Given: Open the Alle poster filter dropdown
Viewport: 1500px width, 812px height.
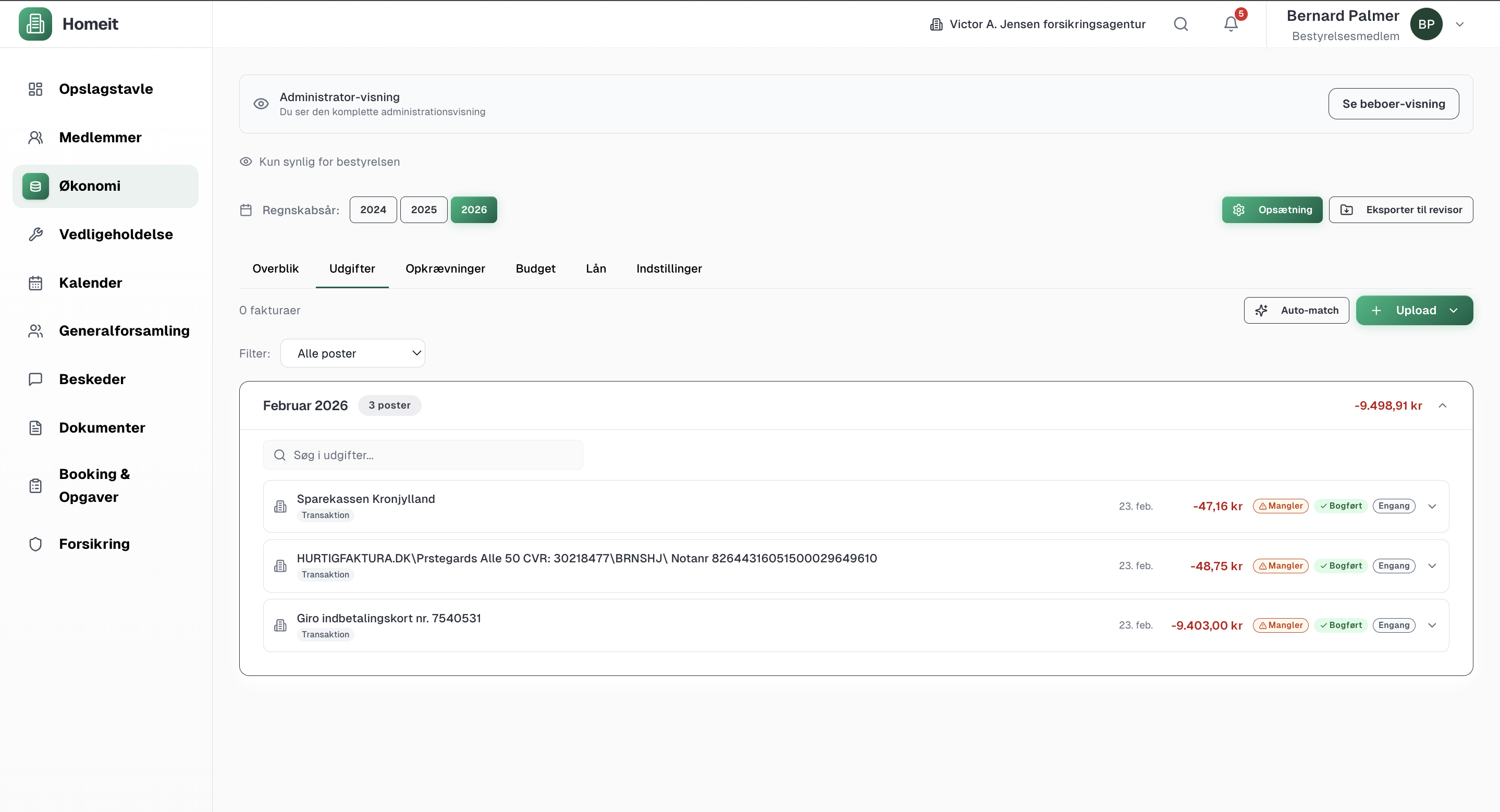Looking at the screenshot, I should [352, 353].
